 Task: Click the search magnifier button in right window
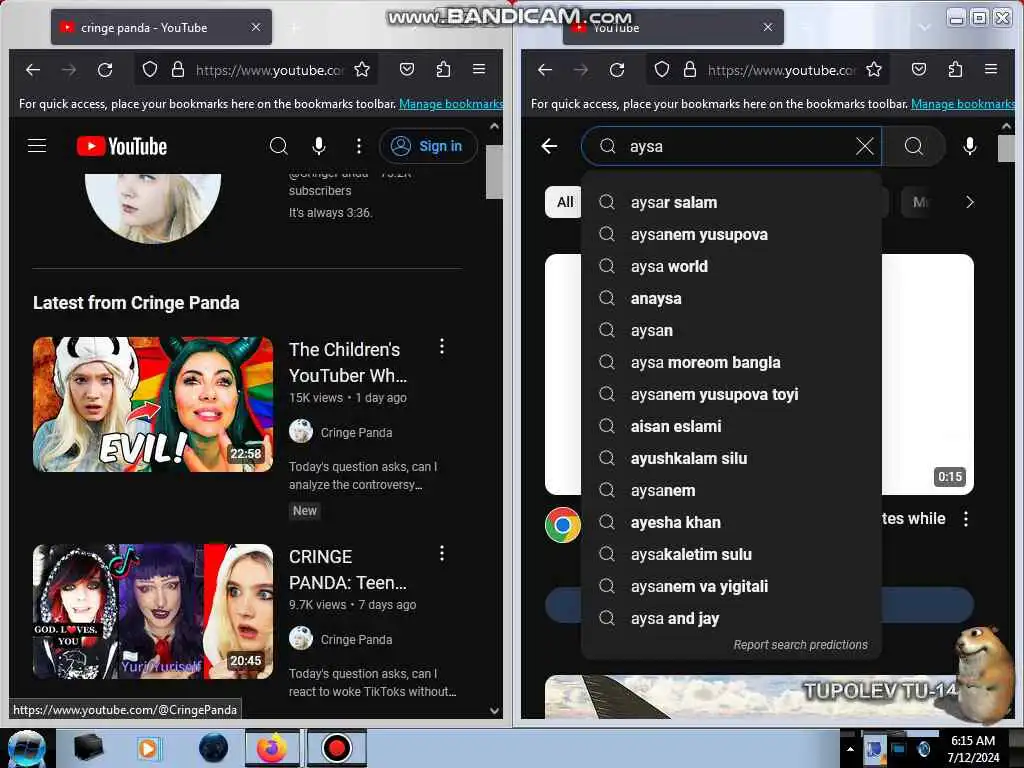pos(914,146)
